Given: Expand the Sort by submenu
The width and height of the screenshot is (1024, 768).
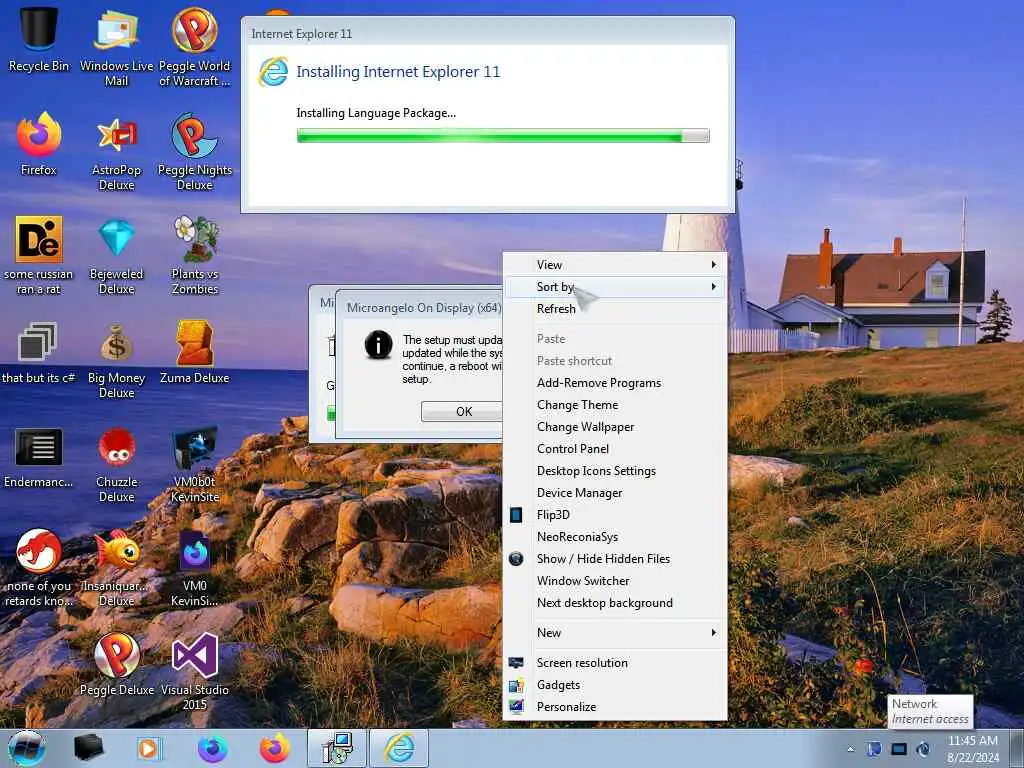Looking at the screenshot, I should [x=615, y=287].
